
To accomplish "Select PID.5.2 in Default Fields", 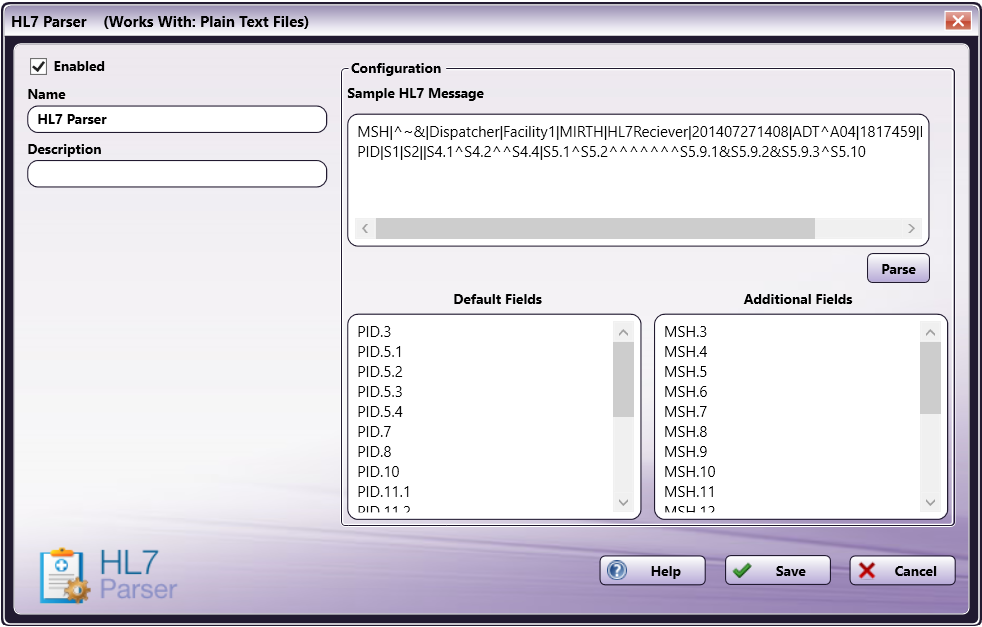I will click(380, 372).
